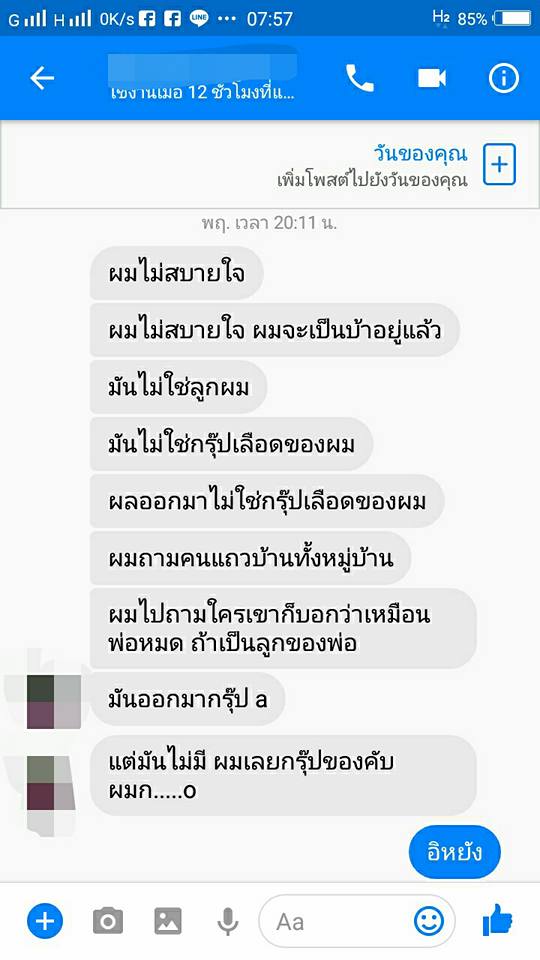The image size is (540, 960).
Task: Tap the microphone to record voice
Action: pos(228,921)
